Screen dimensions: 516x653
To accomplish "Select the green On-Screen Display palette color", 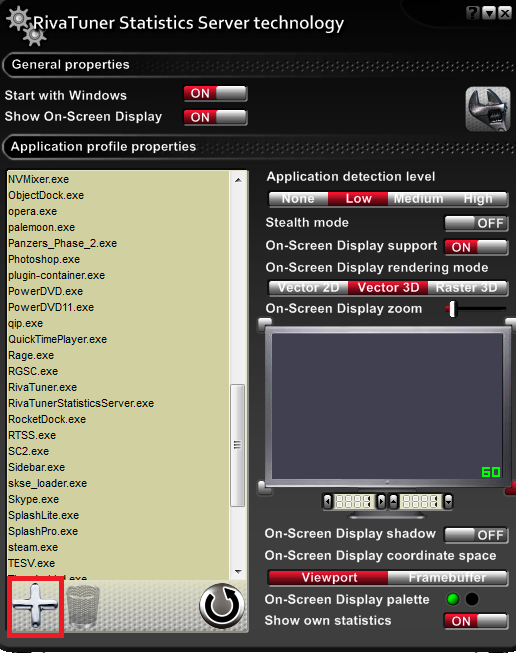I will (453, 599).
